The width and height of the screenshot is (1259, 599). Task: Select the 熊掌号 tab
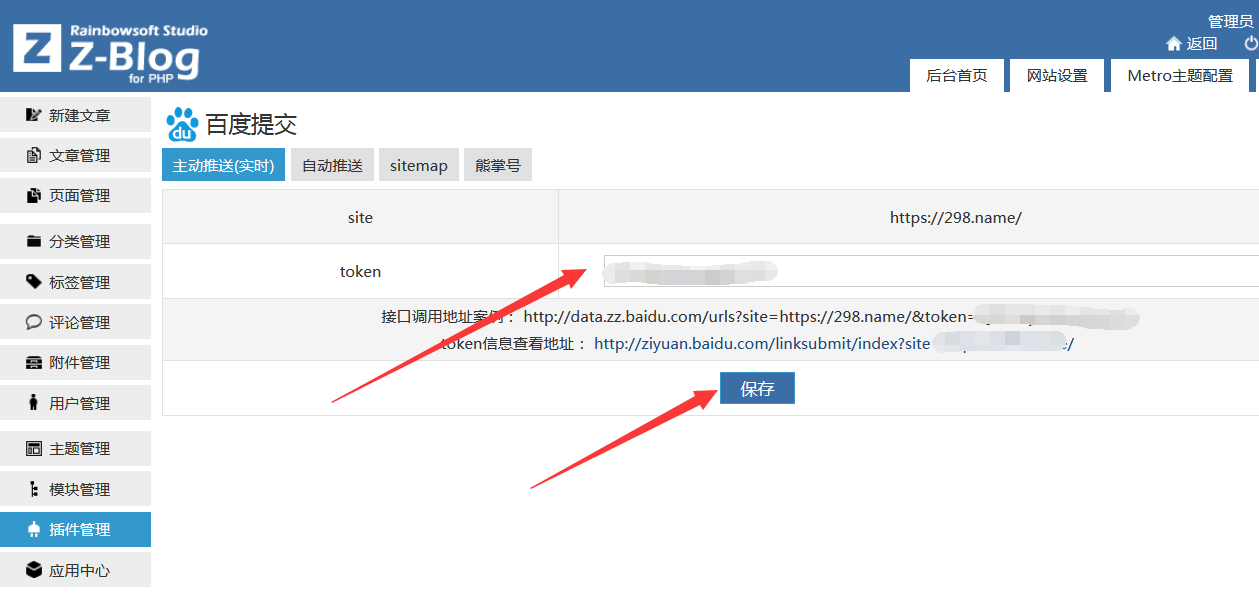pos(497,165)
